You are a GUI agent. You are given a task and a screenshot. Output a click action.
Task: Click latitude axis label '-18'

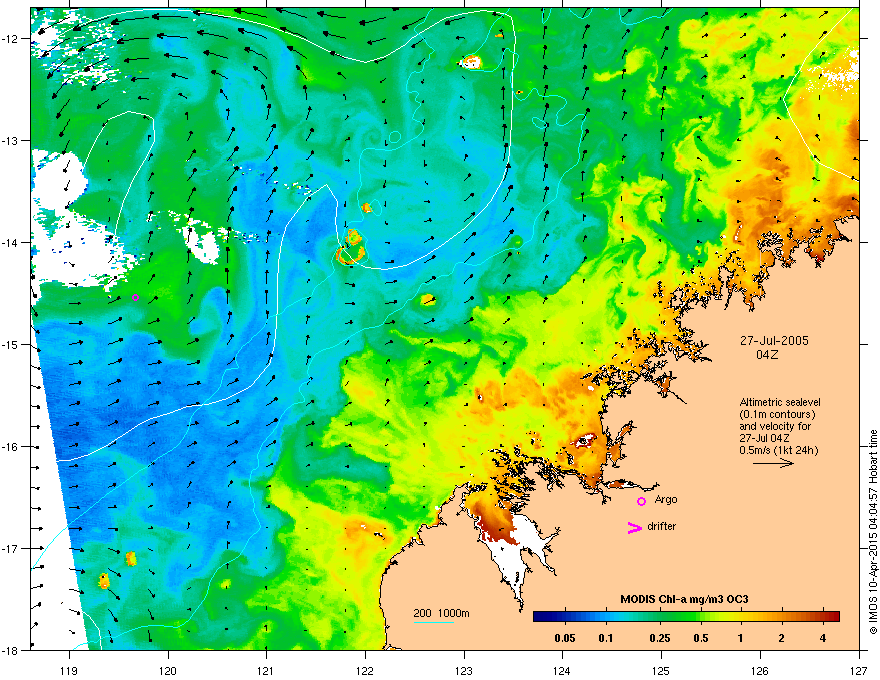tap(10, 650)
